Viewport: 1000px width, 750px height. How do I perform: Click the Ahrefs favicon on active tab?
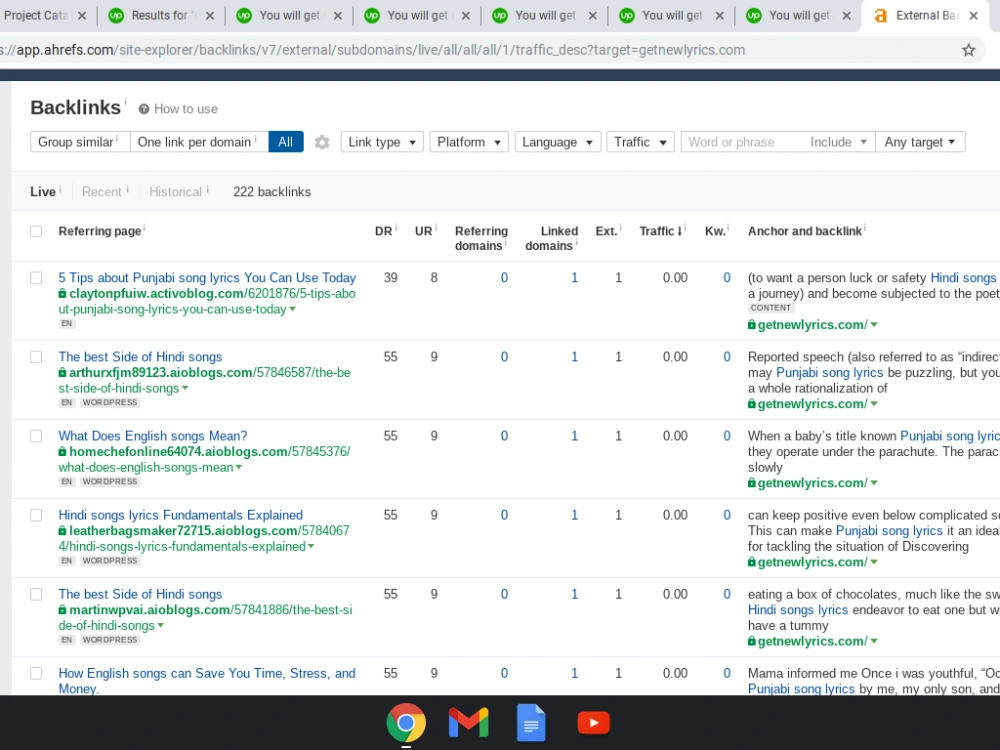[881, 15]
